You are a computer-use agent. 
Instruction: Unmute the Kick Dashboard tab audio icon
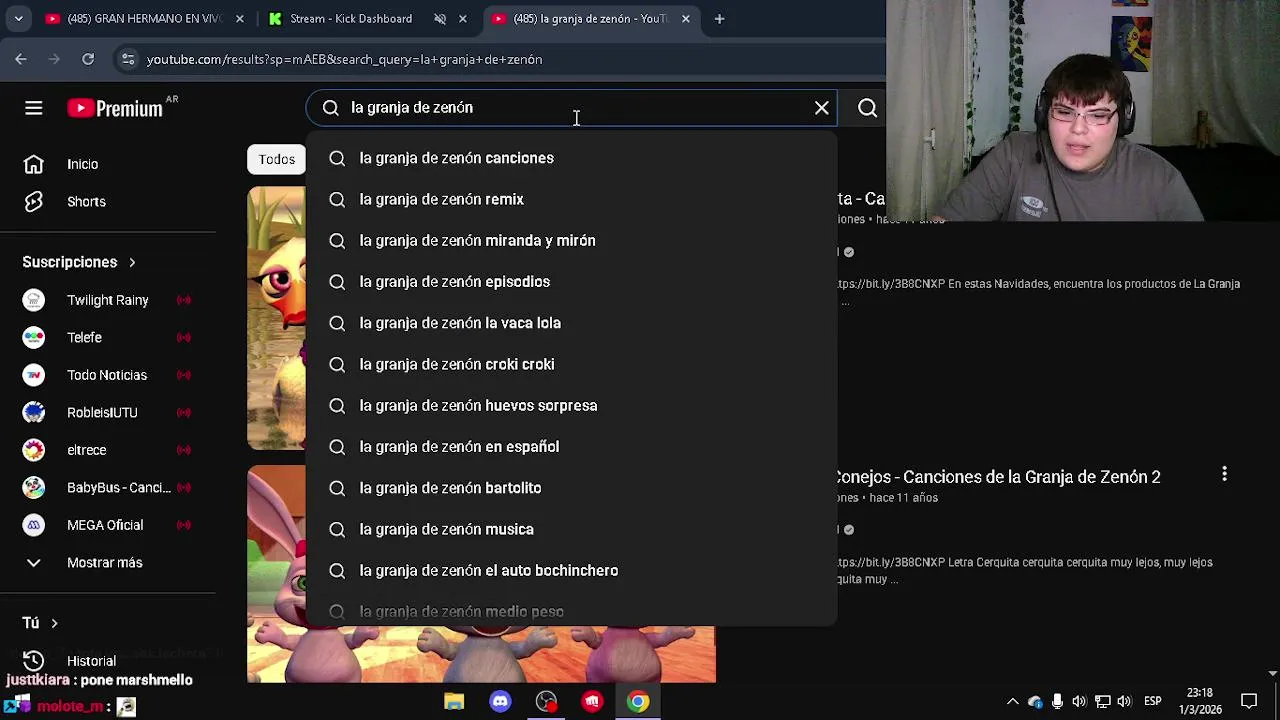(x=440, y=19)
